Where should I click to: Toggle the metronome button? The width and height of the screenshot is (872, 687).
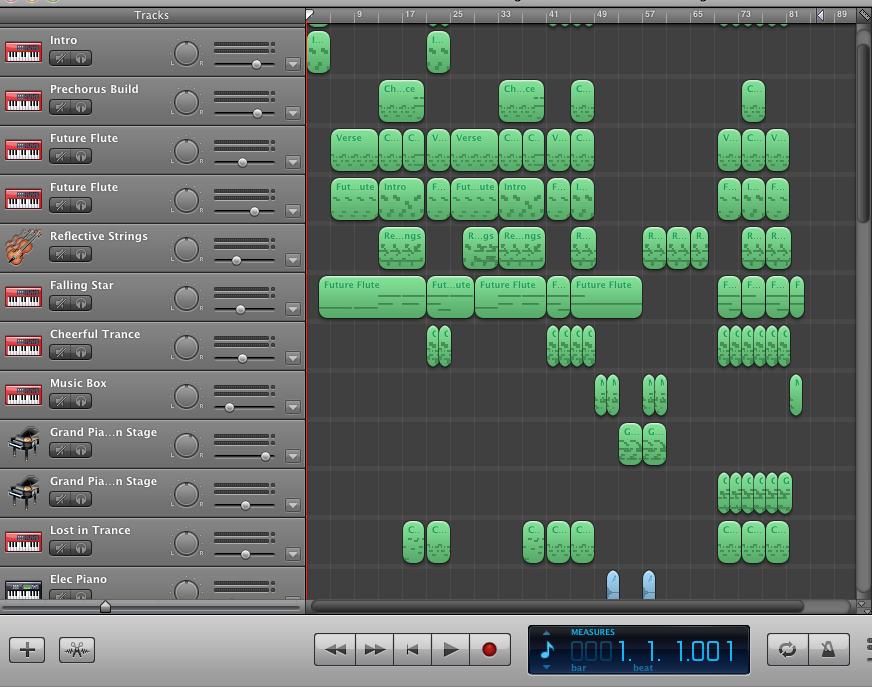(829, 649)
